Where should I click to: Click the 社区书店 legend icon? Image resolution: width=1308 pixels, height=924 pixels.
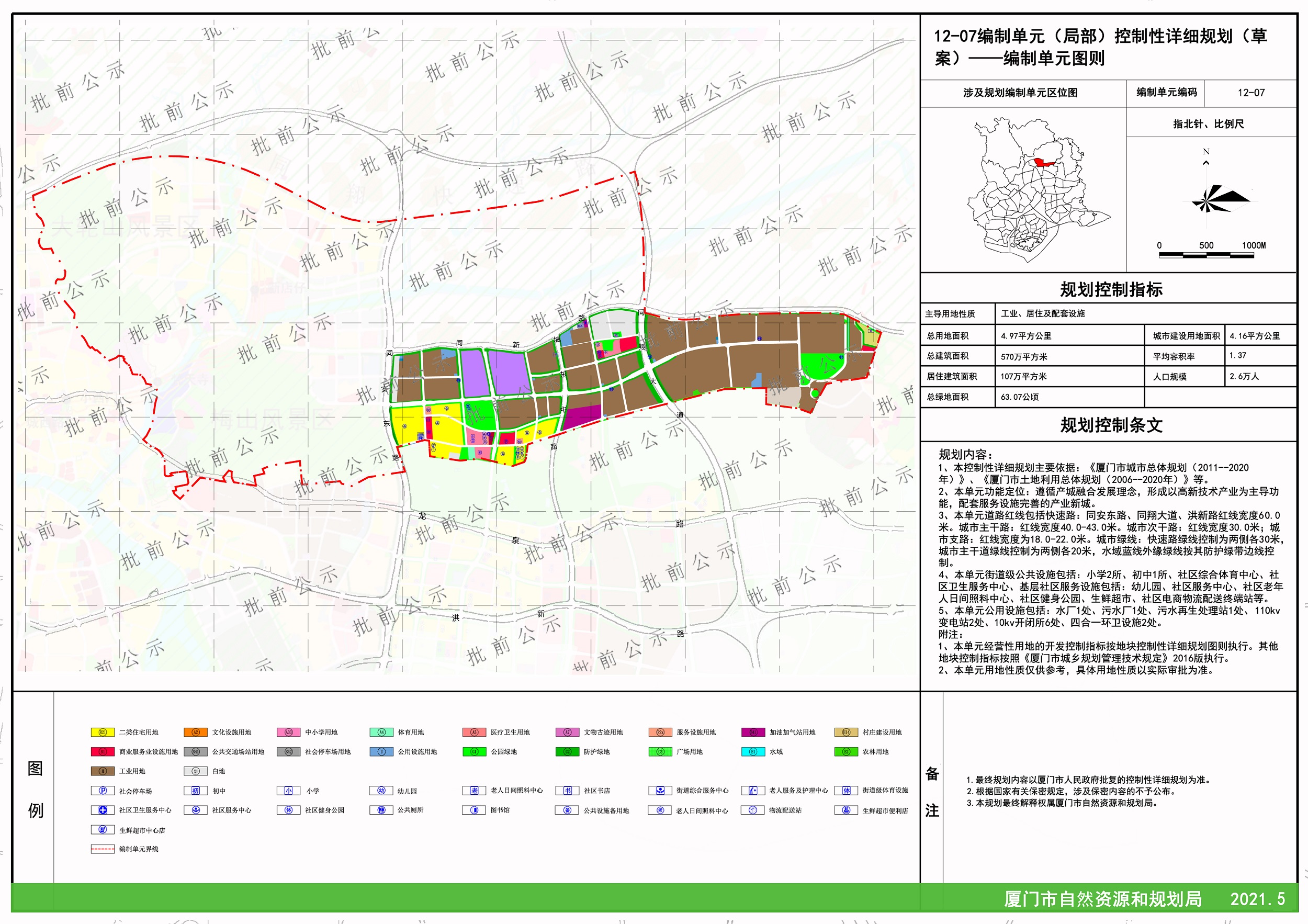tap(567, 791)
